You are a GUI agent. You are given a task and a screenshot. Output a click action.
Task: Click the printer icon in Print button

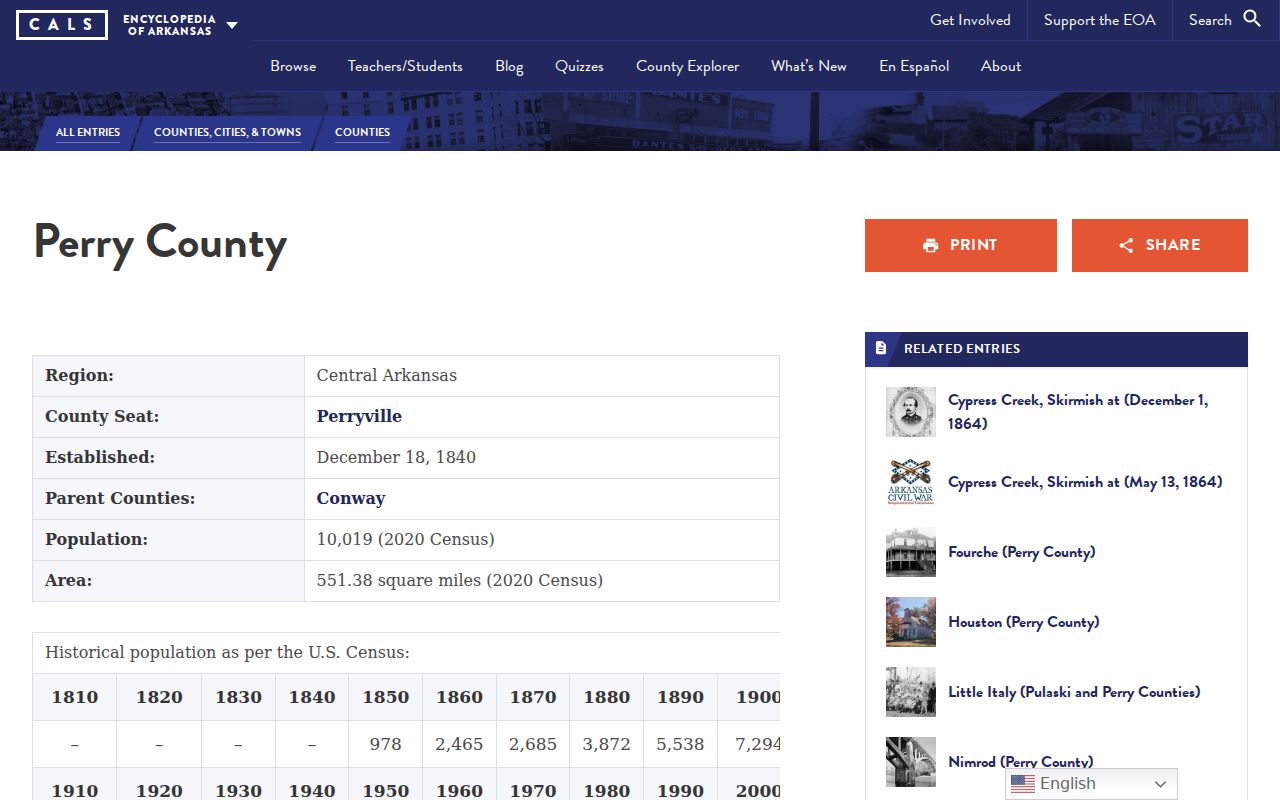coord(931,245)
